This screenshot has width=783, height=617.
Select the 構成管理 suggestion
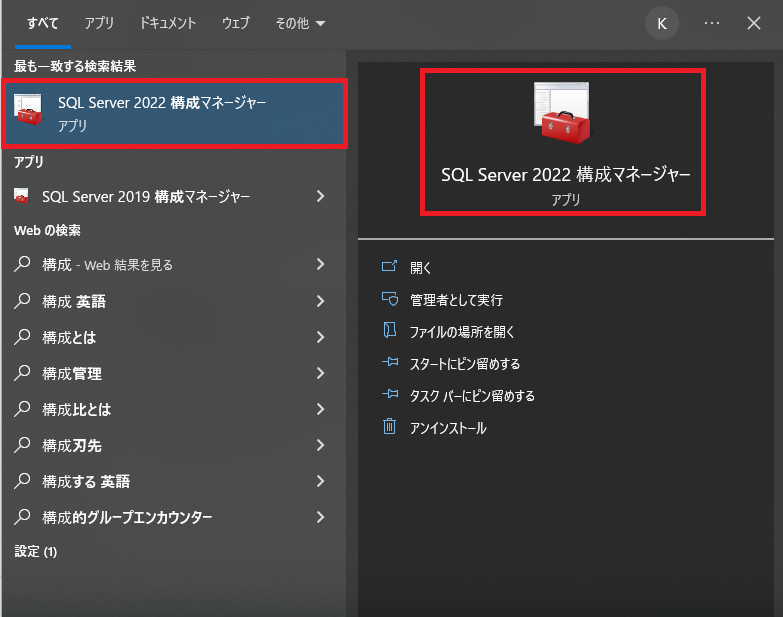[72, 373]
